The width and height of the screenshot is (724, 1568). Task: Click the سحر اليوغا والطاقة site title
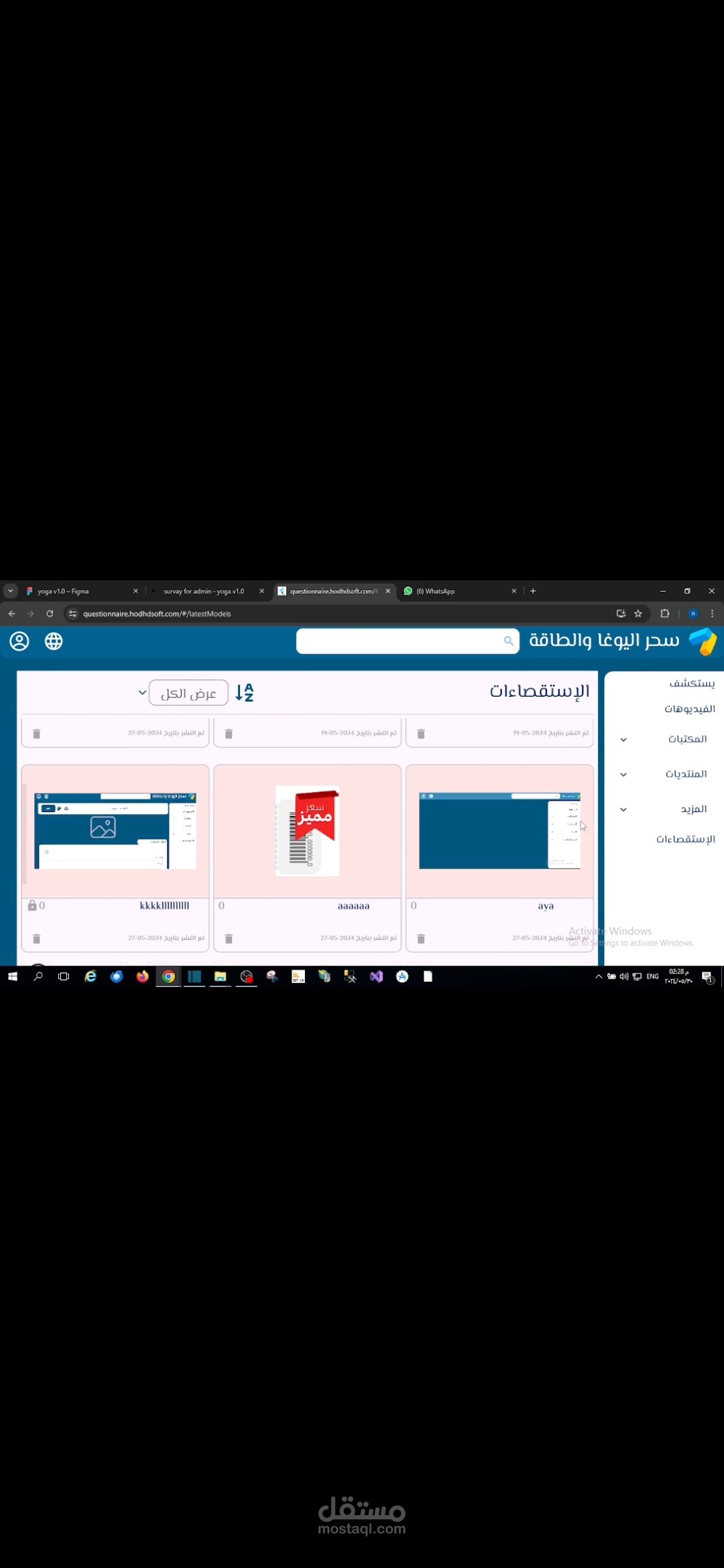coord(604,641)
